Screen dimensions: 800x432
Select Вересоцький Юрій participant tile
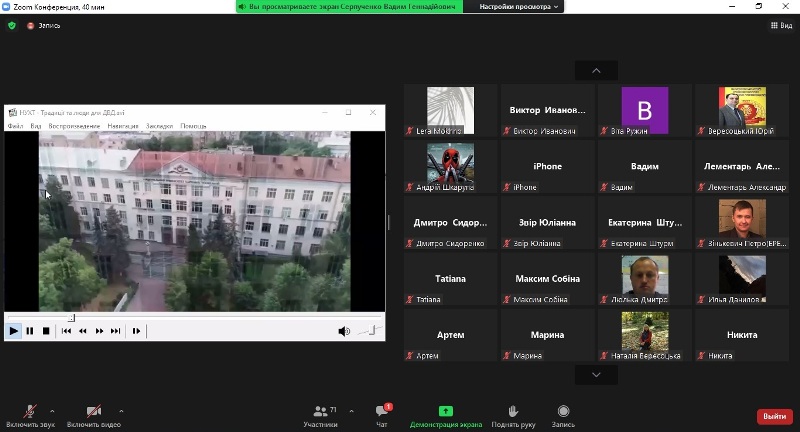742,111
